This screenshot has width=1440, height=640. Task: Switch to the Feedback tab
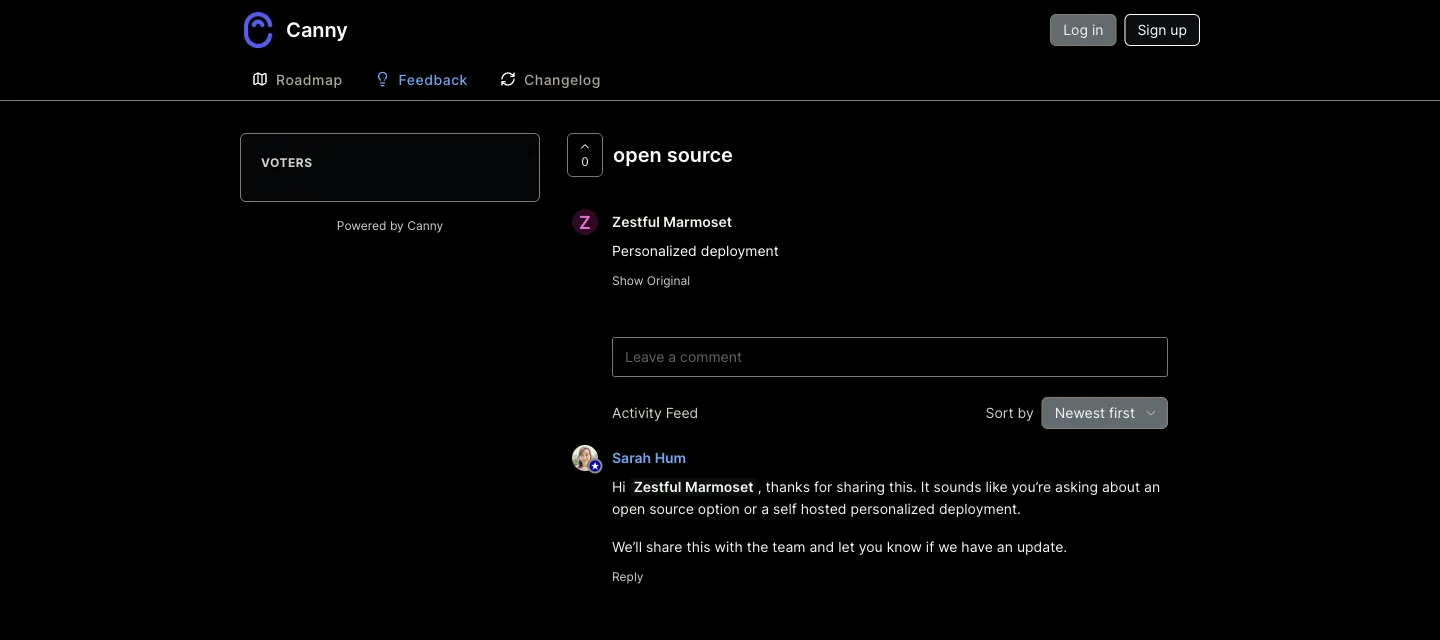click(x=421, y=80)
